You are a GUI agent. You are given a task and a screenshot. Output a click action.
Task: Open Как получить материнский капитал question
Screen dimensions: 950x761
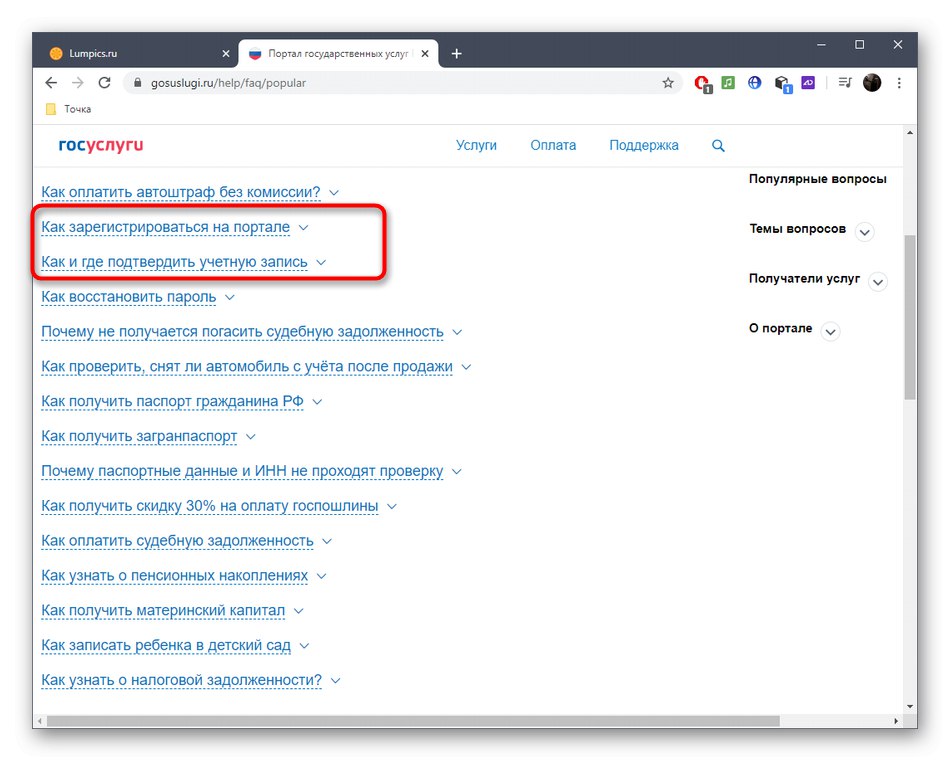click(x=163, y=611)
